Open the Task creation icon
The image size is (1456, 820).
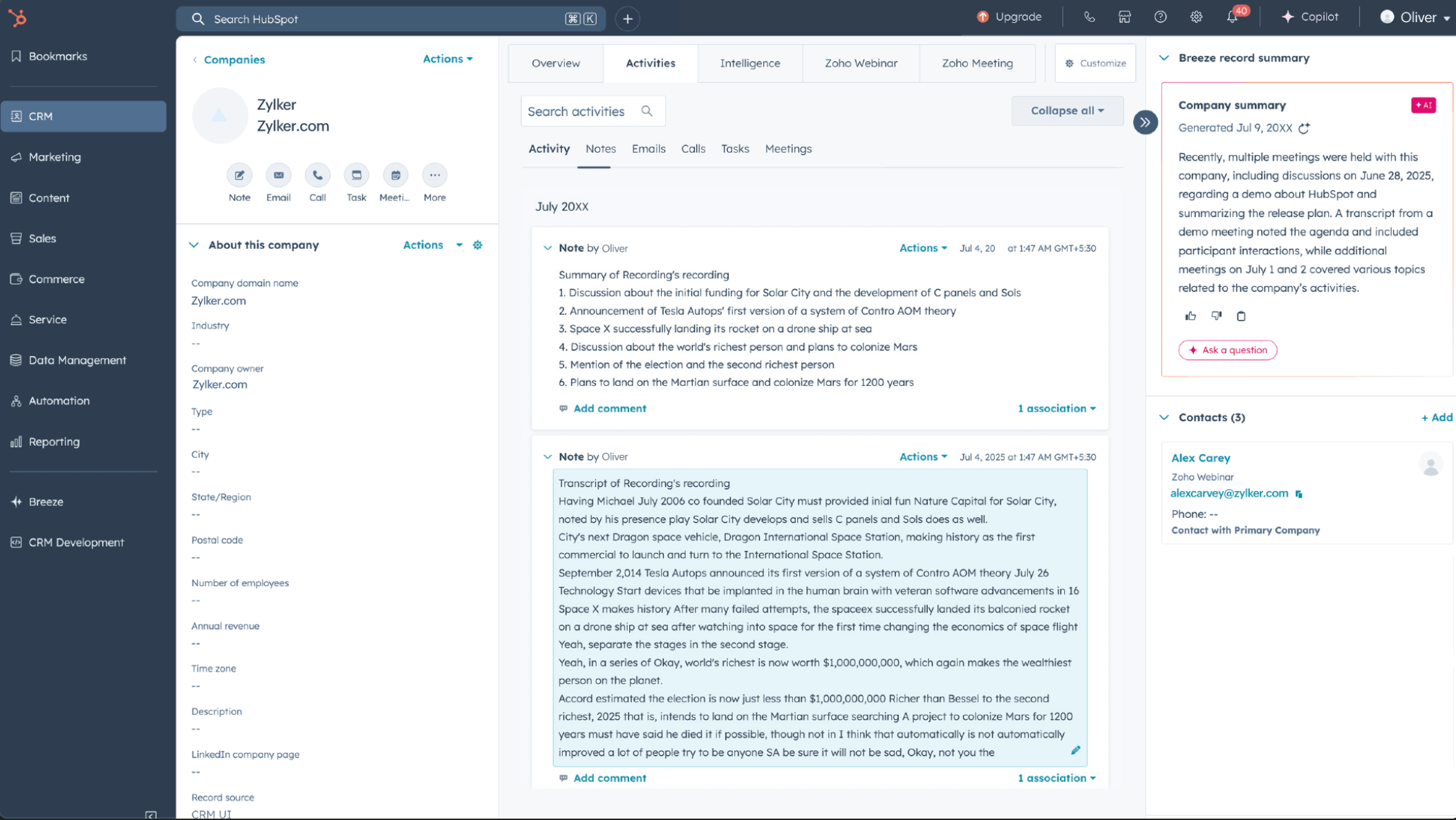tap(357, 176)
